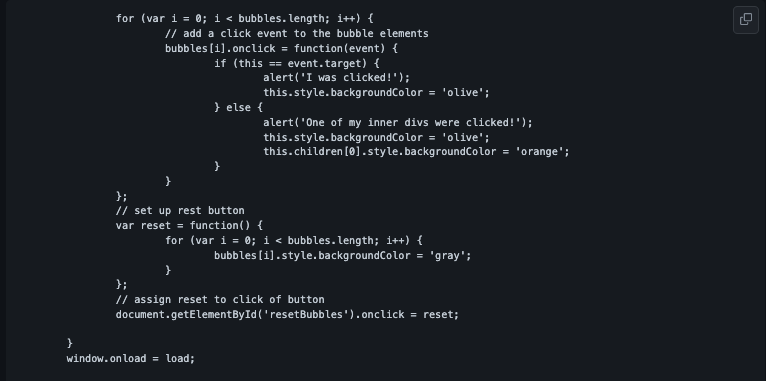Click the 'if (this == event.target)' condition
The image size is (766, 381).
point(291,63)
